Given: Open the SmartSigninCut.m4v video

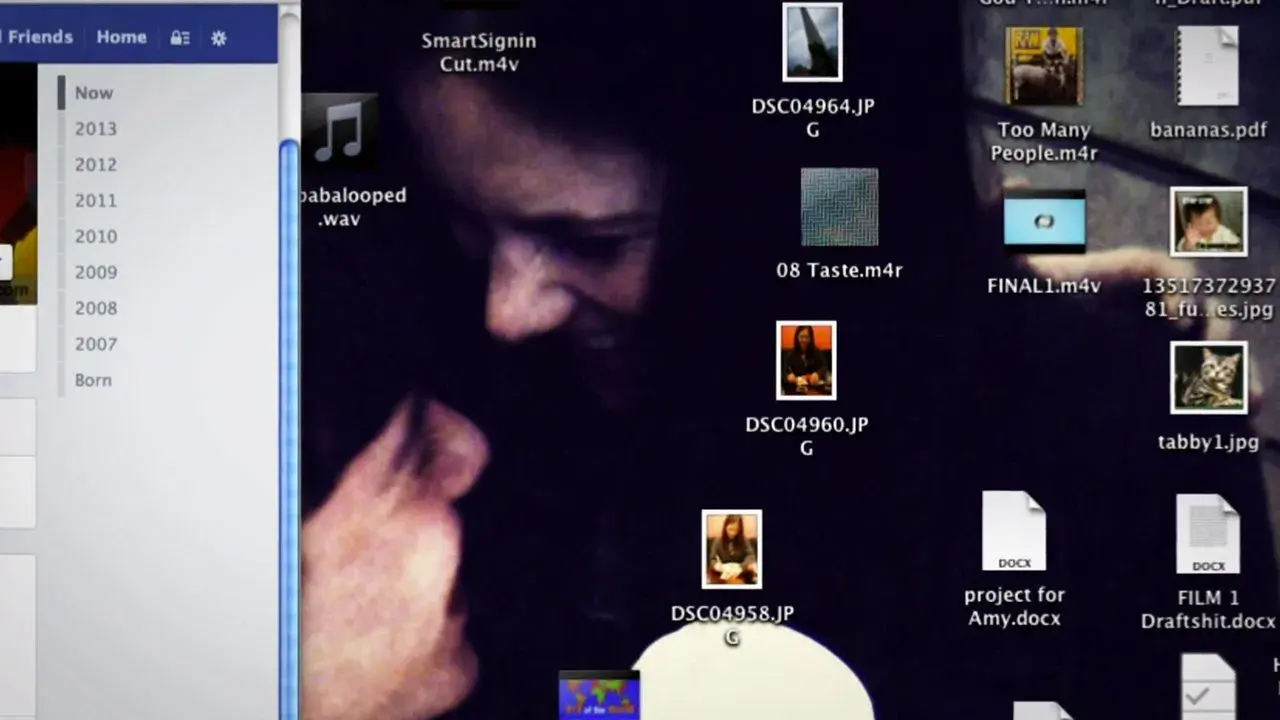Looking at the screenshot, I should click(x=478, y=51).
